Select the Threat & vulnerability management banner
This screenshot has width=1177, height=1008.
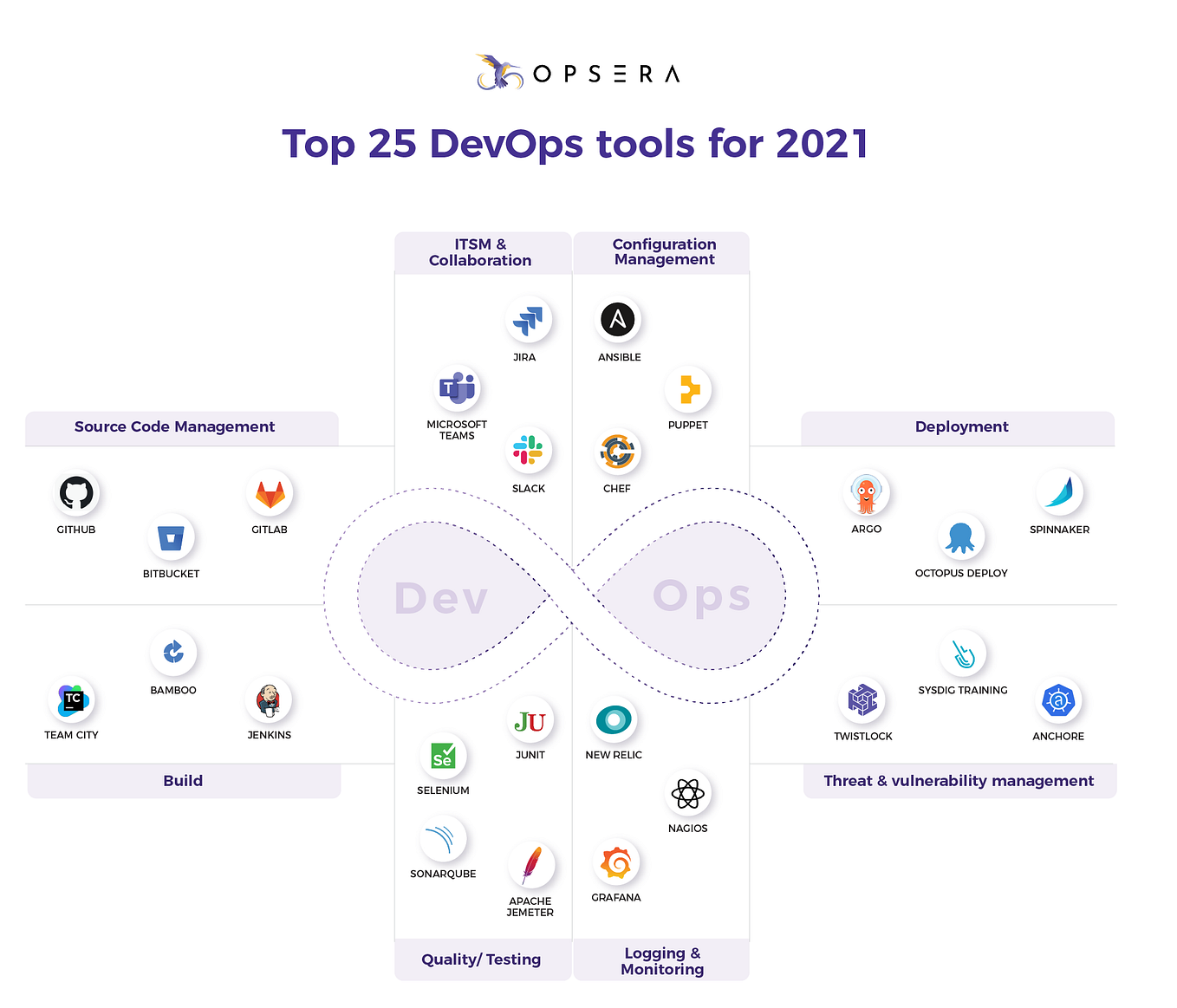coord(959,780)
